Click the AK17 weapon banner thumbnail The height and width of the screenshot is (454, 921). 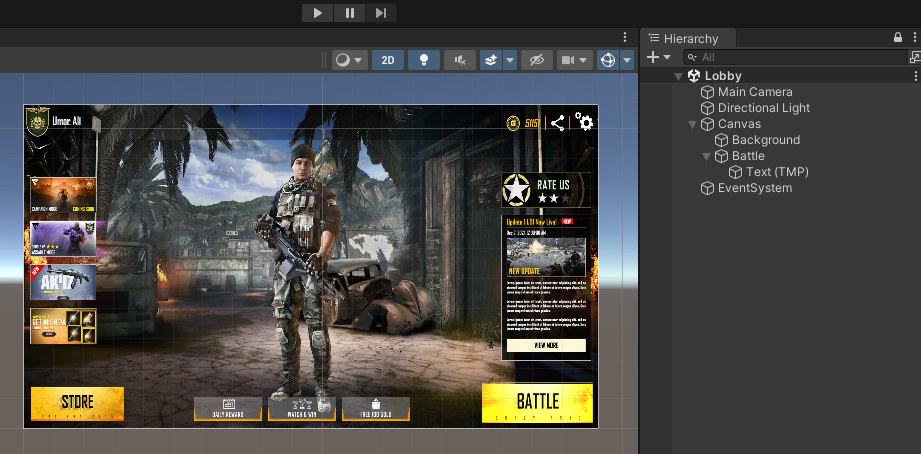coord(63,282)
